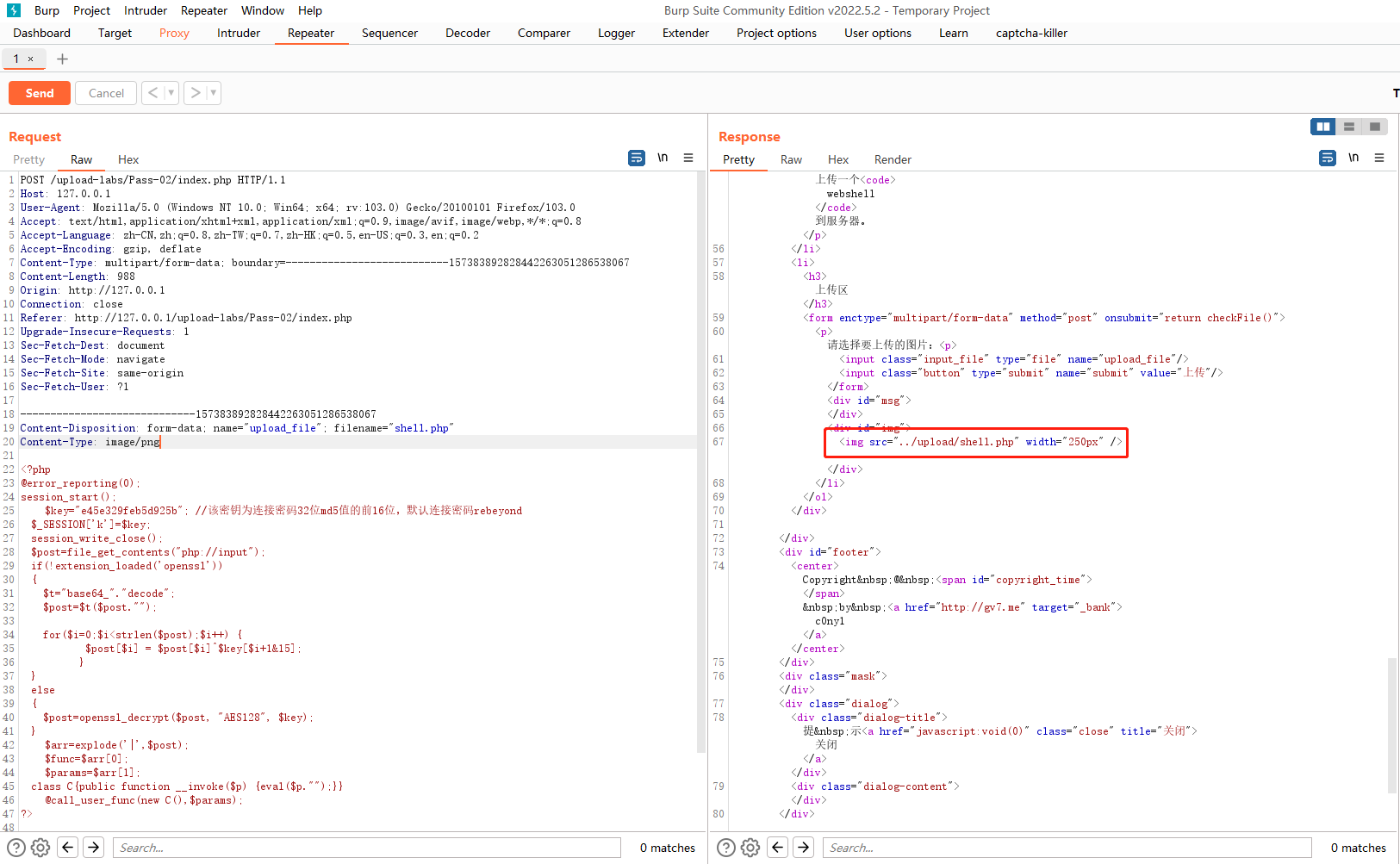Open search help in the Request panel

click(x=16, y=848)
